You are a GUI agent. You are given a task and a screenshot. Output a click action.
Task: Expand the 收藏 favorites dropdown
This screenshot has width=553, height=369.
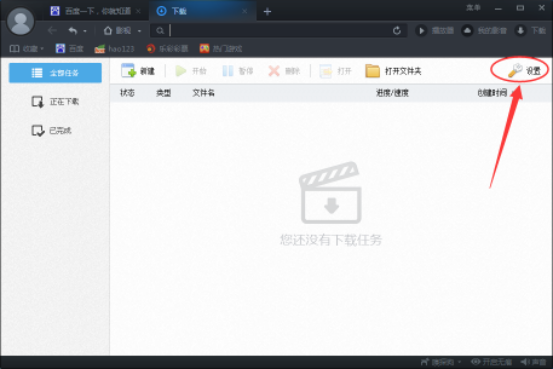tap(26, 48)
